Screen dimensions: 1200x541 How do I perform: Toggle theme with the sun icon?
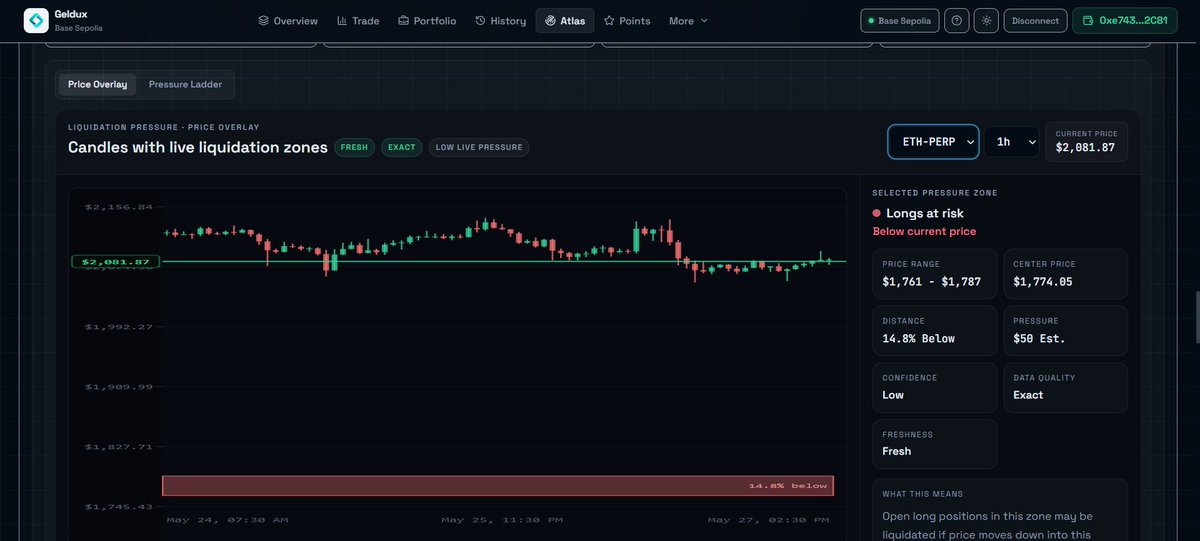coord(987,20)
